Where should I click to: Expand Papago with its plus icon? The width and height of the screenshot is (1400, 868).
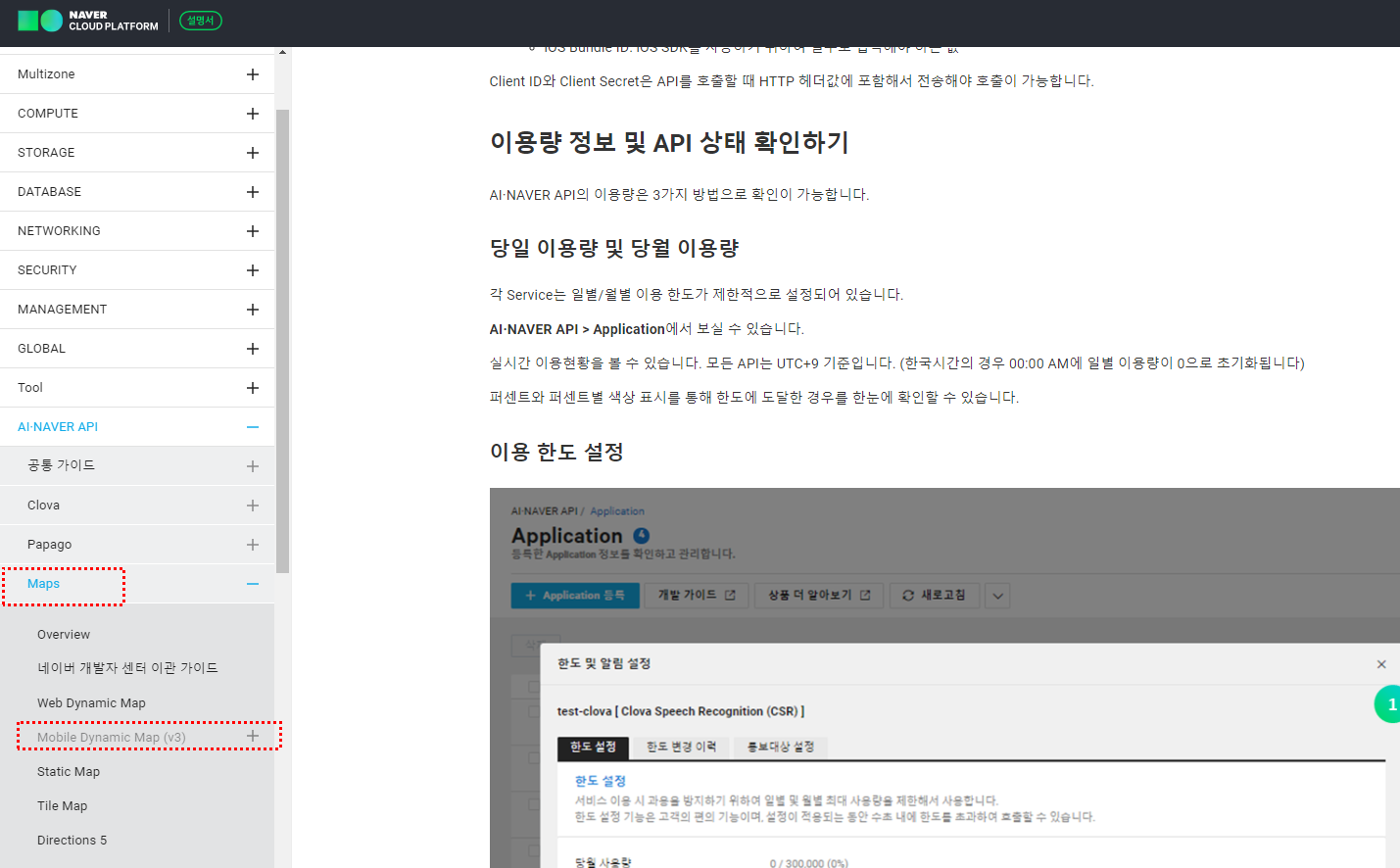click(x=253, y=545)
